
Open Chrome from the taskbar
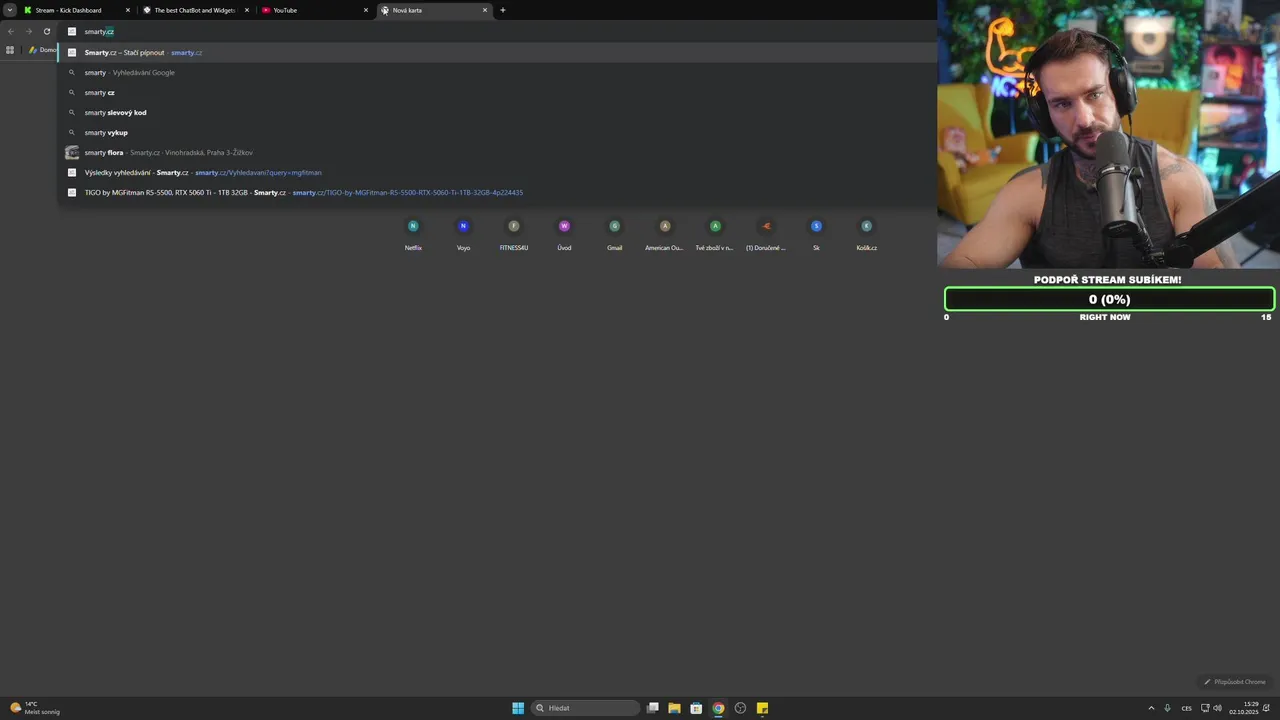point(718,708)
